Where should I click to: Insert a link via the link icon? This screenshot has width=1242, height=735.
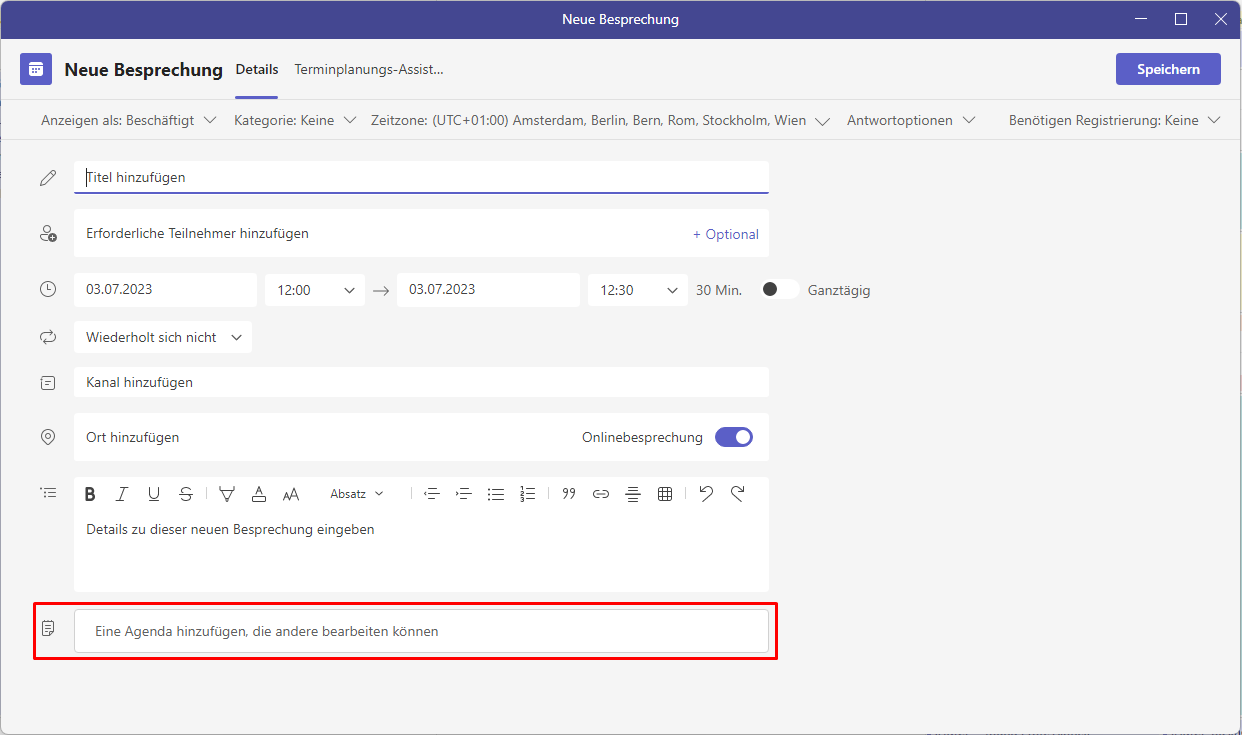[601, 494]
